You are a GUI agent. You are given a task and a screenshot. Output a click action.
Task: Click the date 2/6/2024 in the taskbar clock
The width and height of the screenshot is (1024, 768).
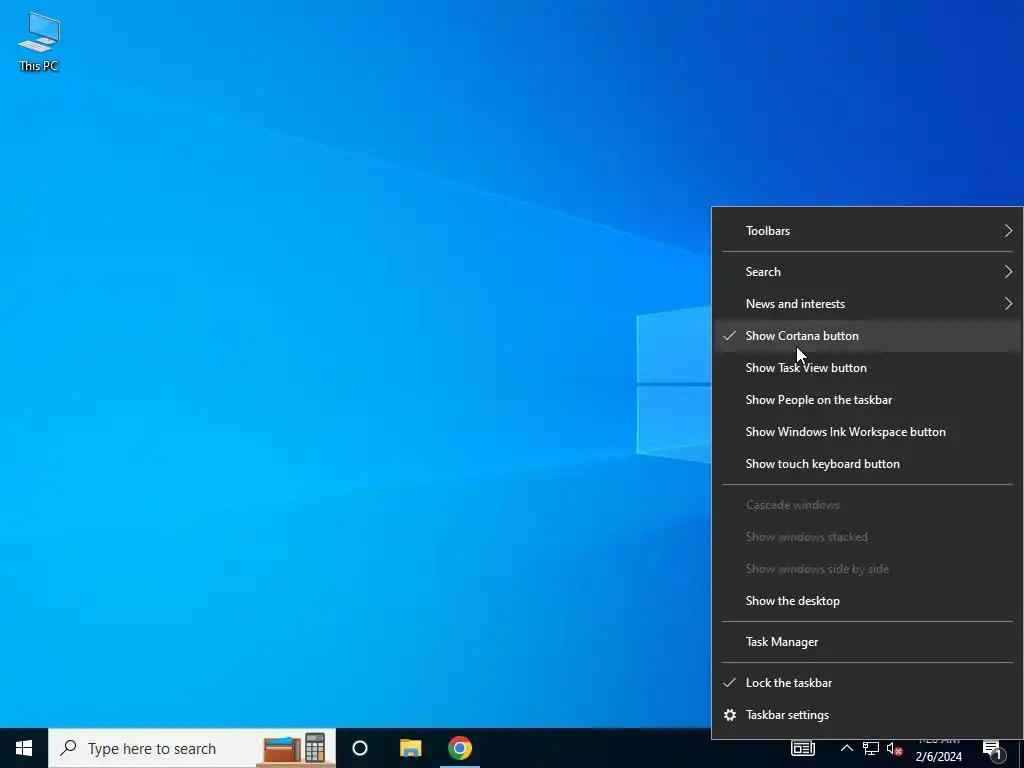[938, 756]
